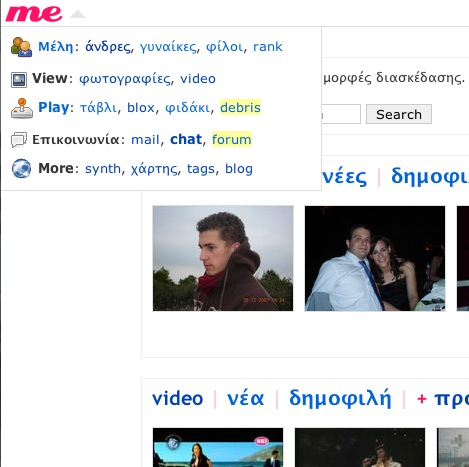Open the γυναίκες members link
469x467 pixels.
pyautogui.click(x=168, y=47)
